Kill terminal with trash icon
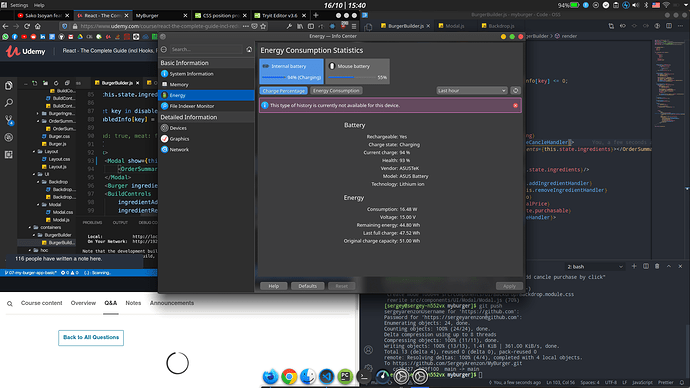The image size is (690, 388). [657, 266]
